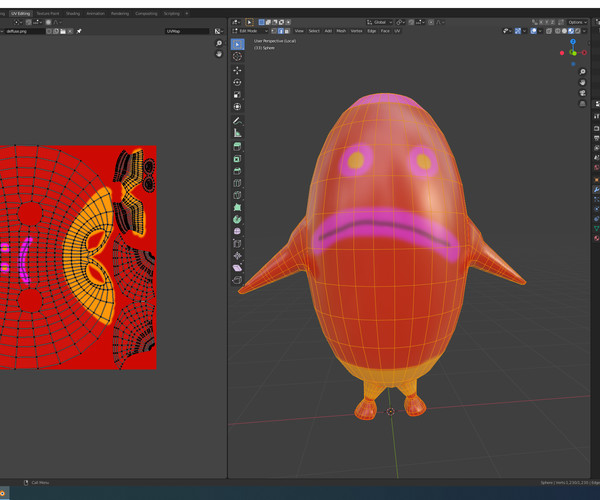Click the UVMap field in UV editor

click(187, 31)
